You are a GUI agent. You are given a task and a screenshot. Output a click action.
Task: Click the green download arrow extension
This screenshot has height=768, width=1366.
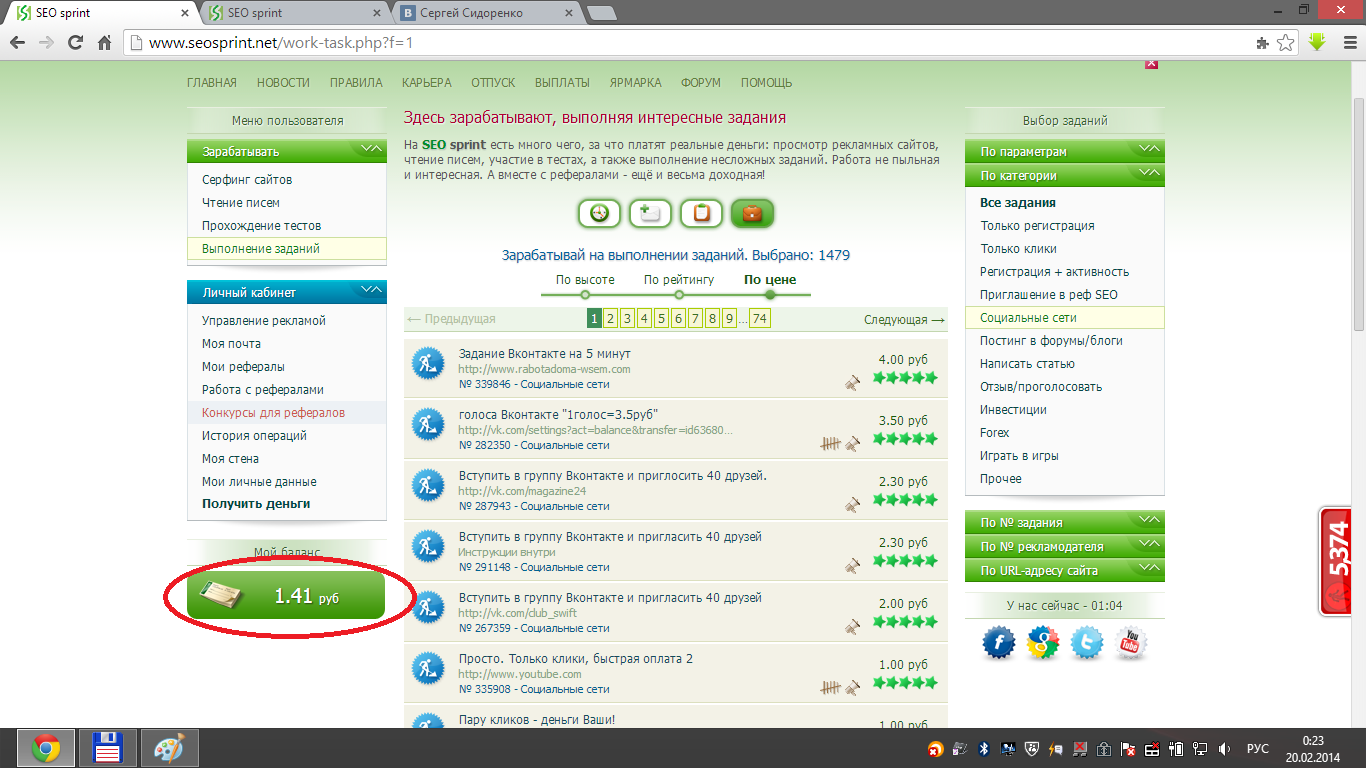point(1317,43)
